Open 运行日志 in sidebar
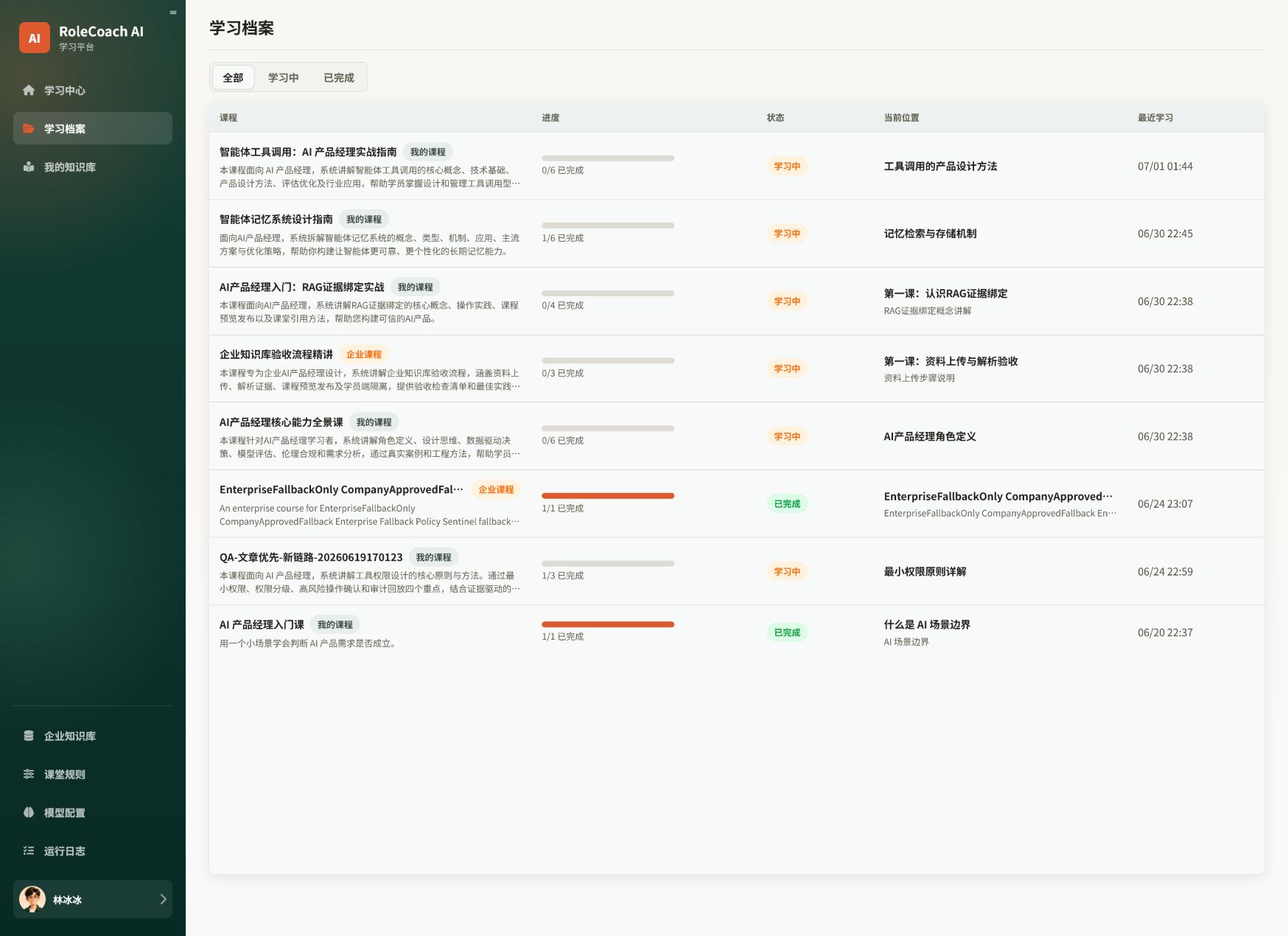The height and width of the screenshot is (936, 1288). pyautogui.click(x=93, y=851)
